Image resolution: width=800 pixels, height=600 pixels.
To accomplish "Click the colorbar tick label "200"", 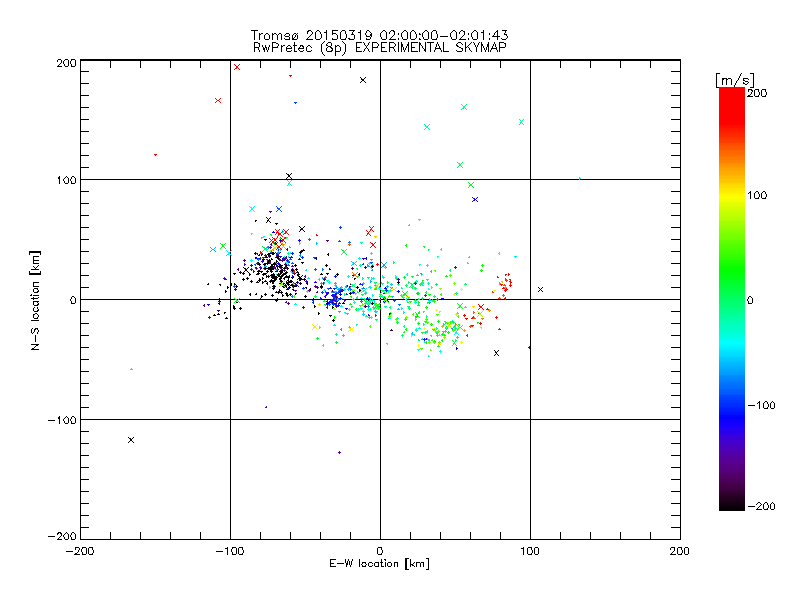I will [757, 93].
